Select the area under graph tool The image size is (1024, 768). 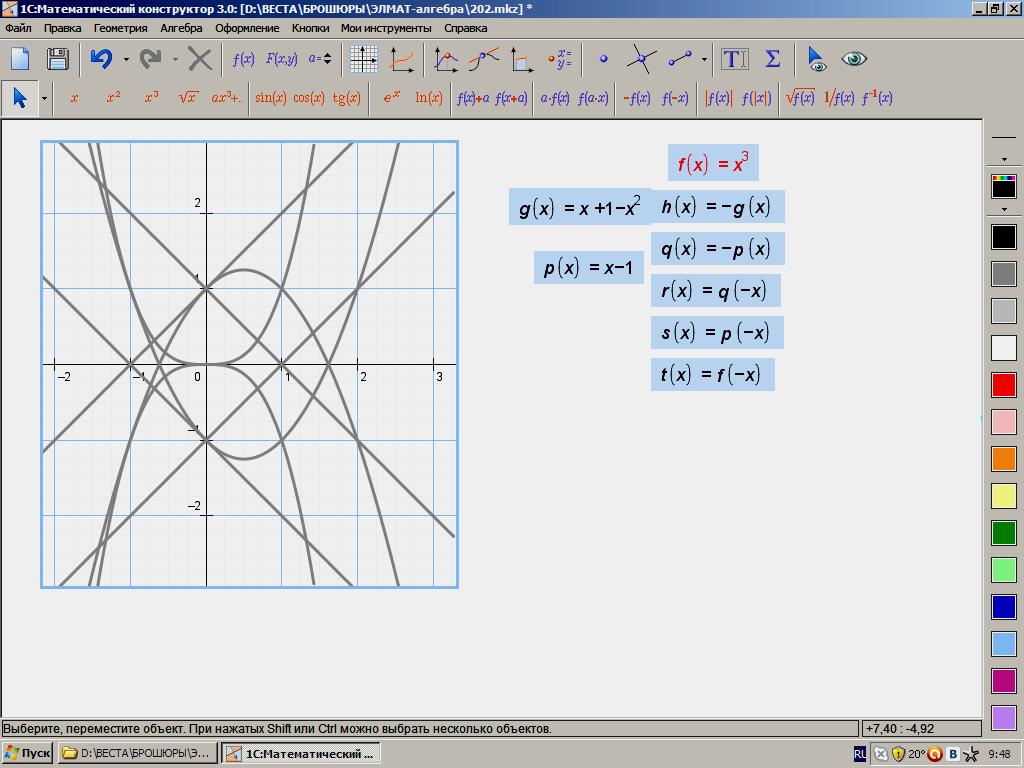coord(521,59)
